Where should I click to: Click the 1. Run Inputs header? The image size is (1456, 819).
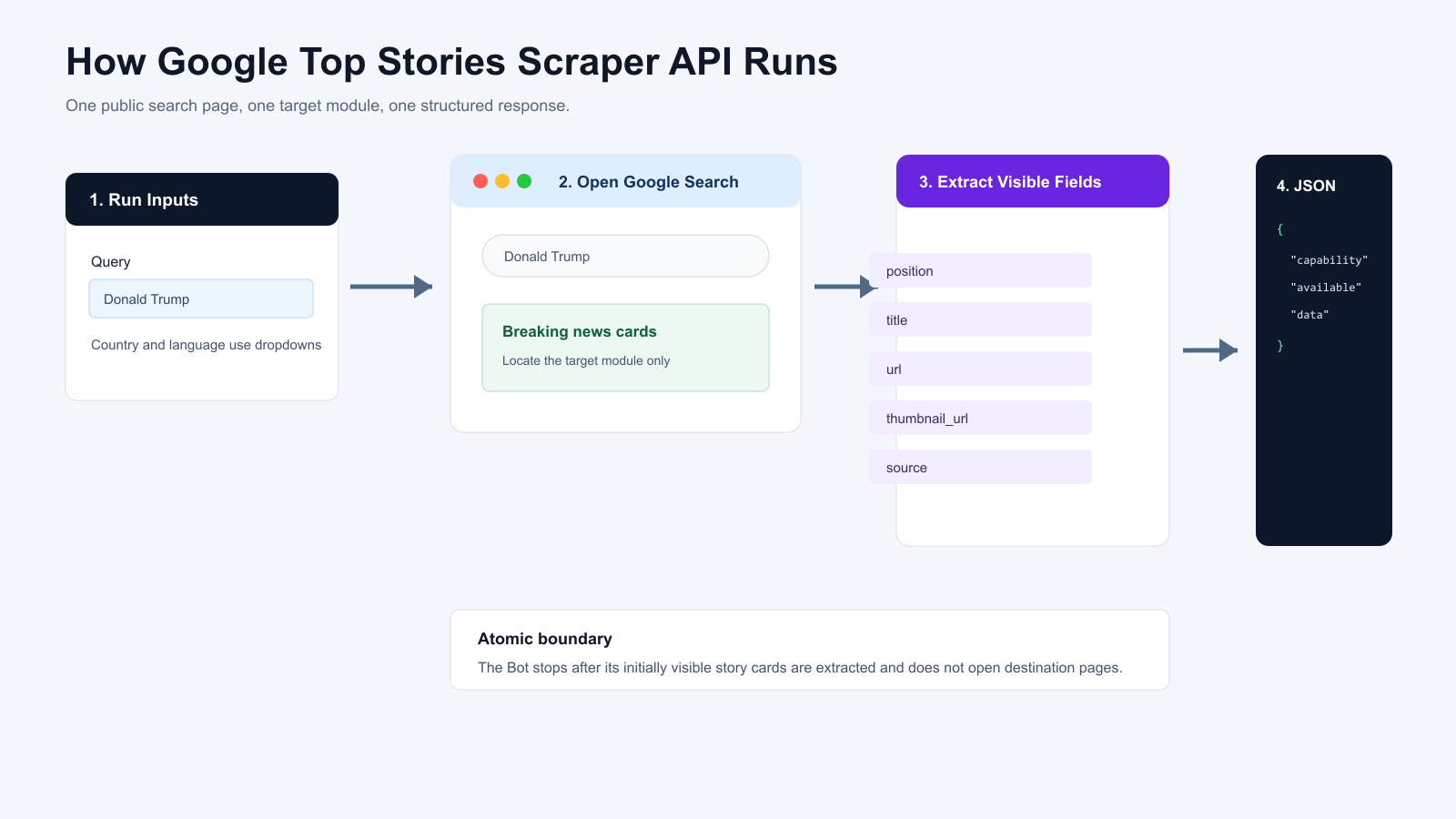[202, 199]
